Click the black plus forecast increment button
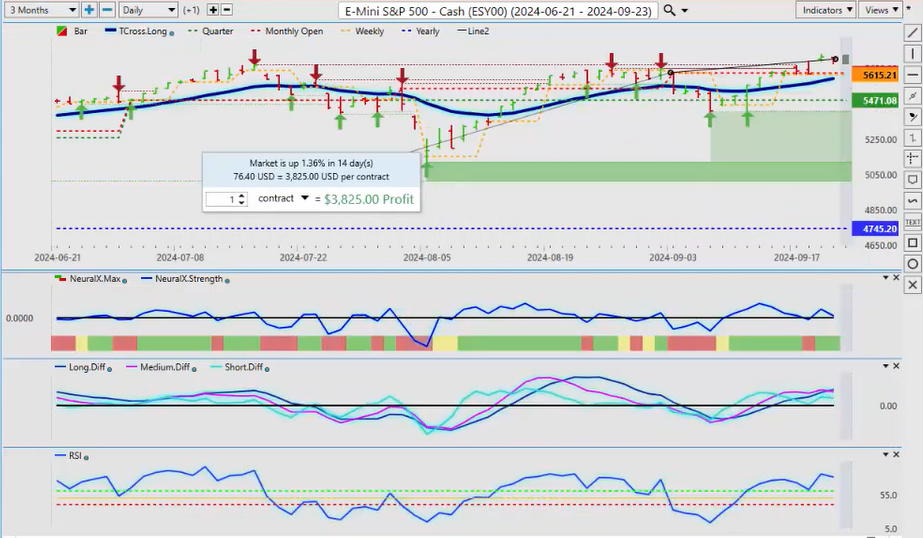 coord(213,10)
